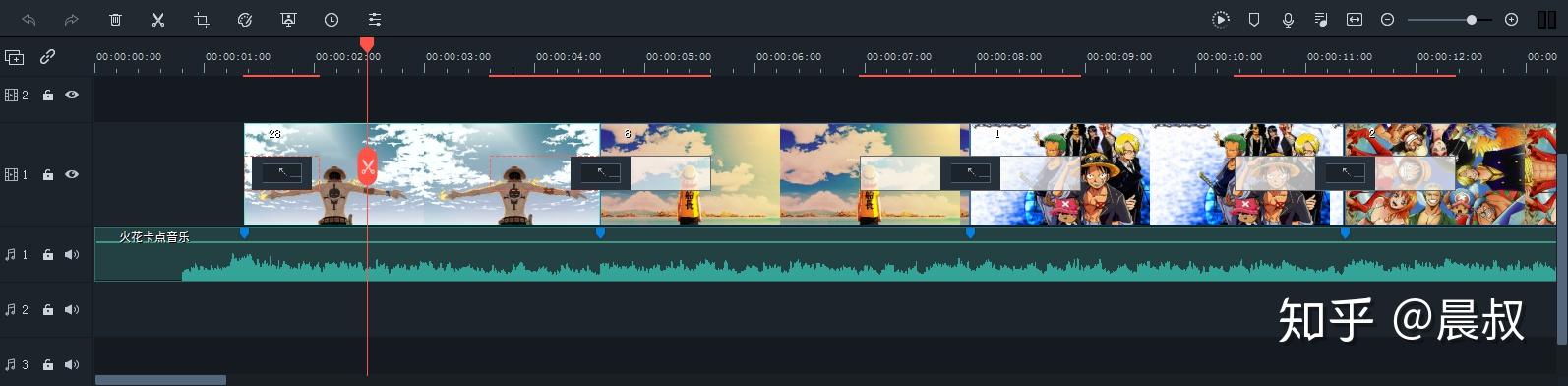Lock audio track 3
1568x386 pixels.
pos(48,365)
